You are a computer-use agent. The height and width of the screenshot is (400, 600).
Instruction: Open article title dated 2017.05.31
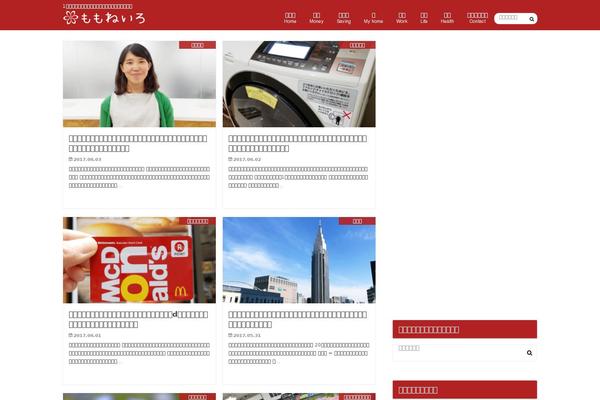point(297,320)
